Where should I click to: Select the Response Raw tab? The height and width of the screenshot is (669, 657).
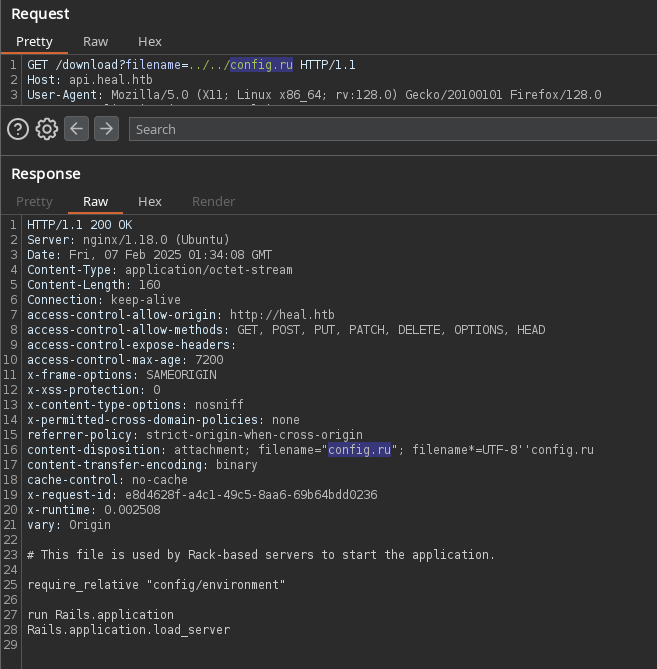pos(96,202)
